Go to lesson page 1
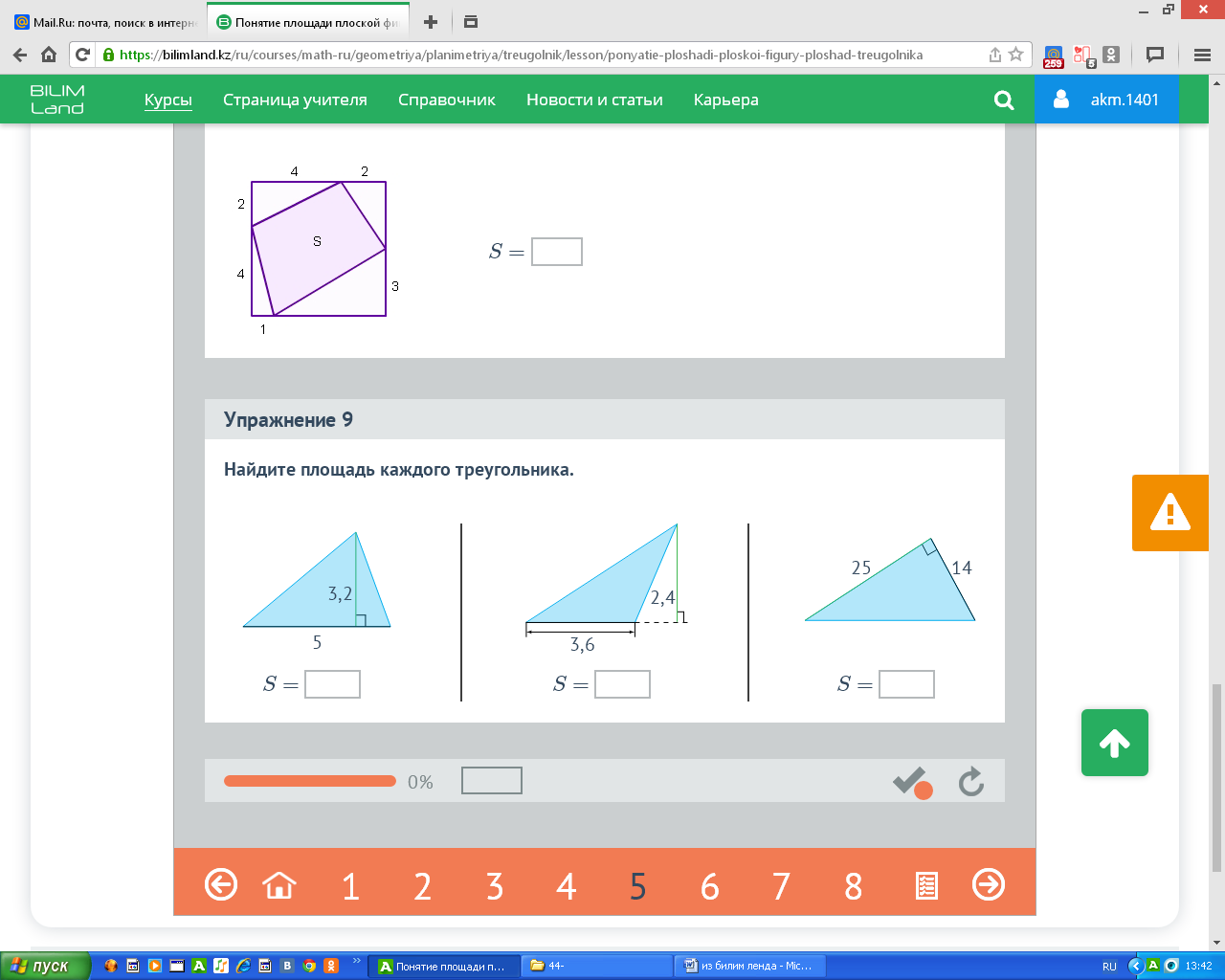1225x980 pixels. click(x=351, y=886)
